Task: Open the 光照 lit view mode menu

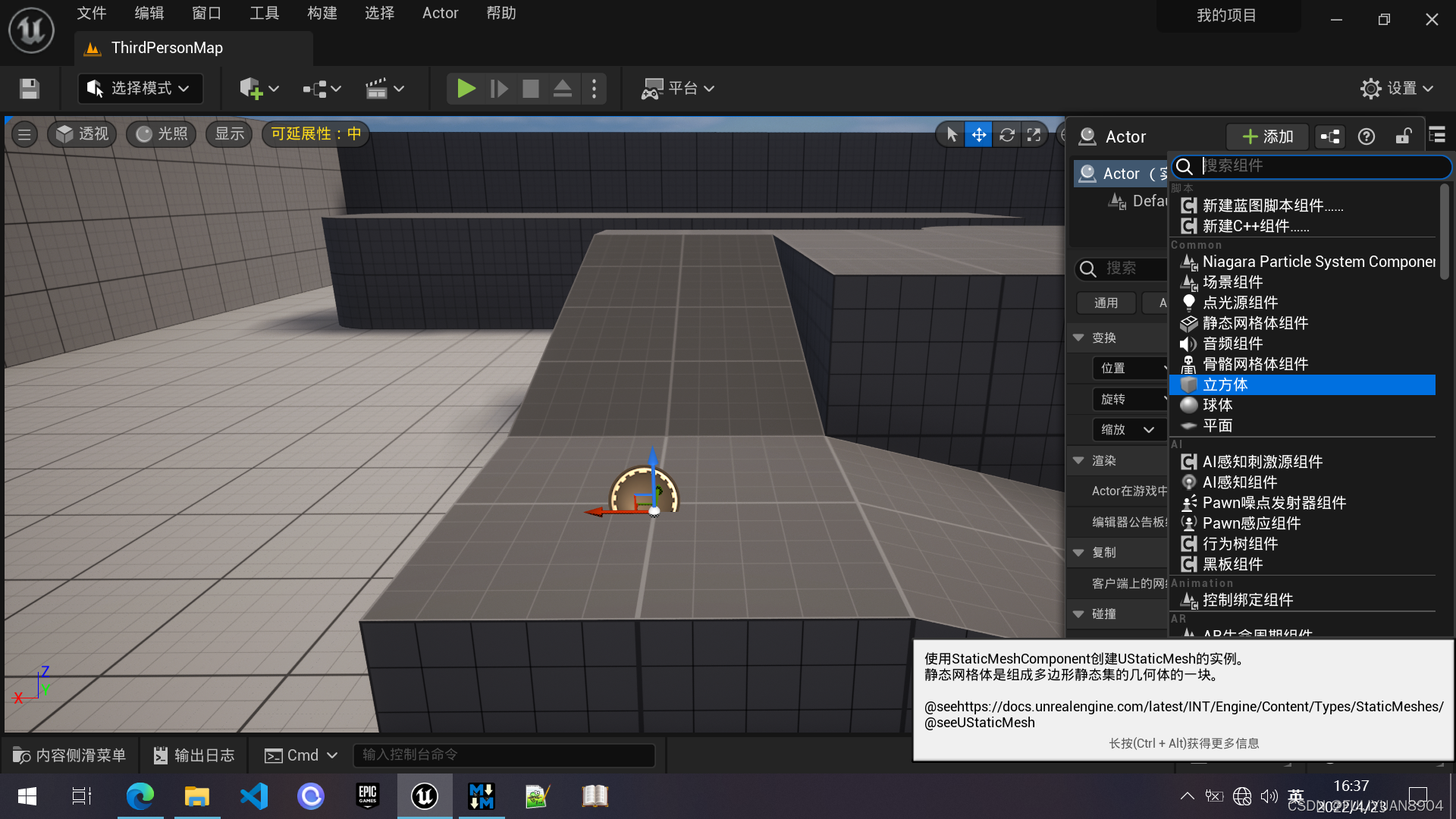Action: coord(162,134)
